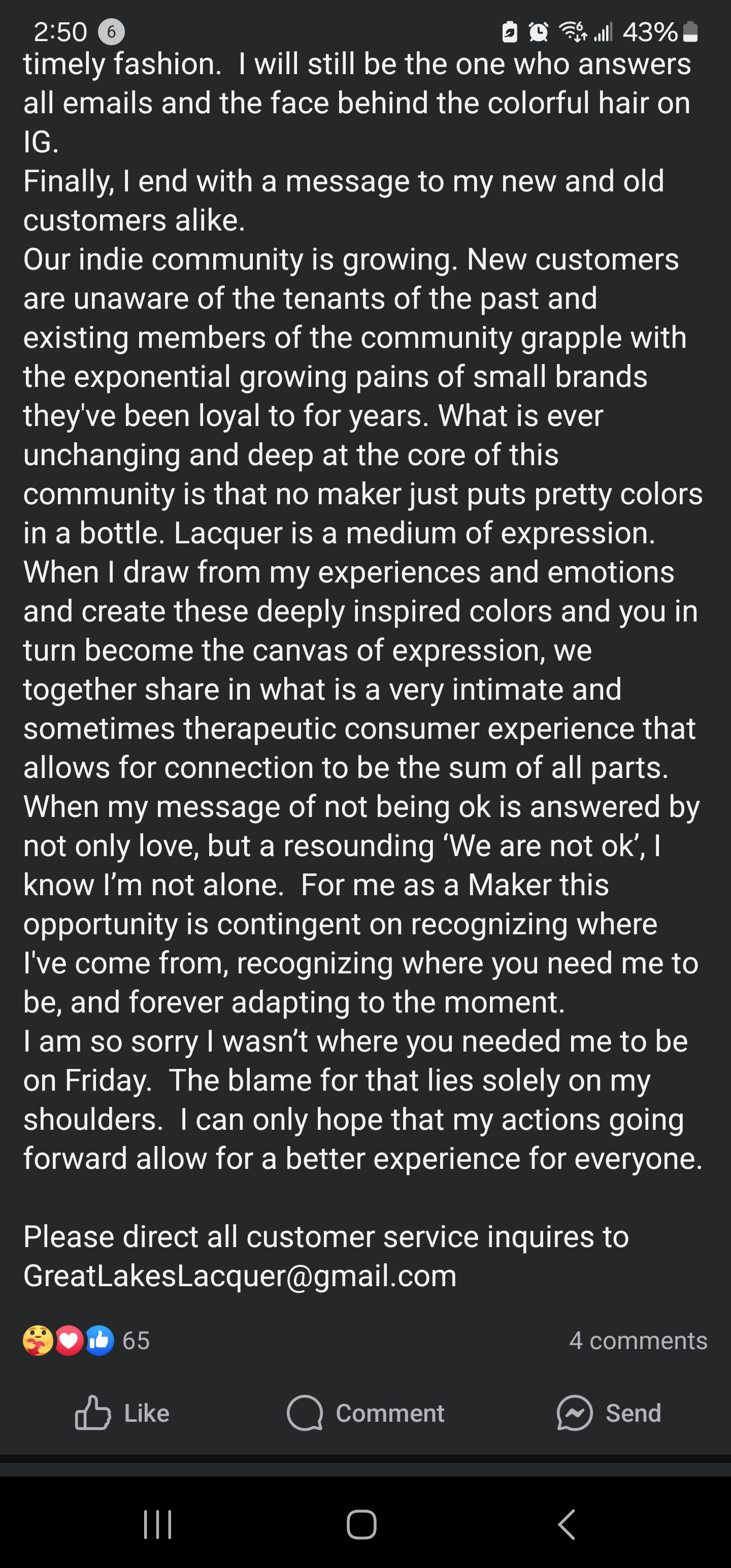731x1568 pixels.
Task: Tap the Messenger Send icon
Action: click(609, 1413)
